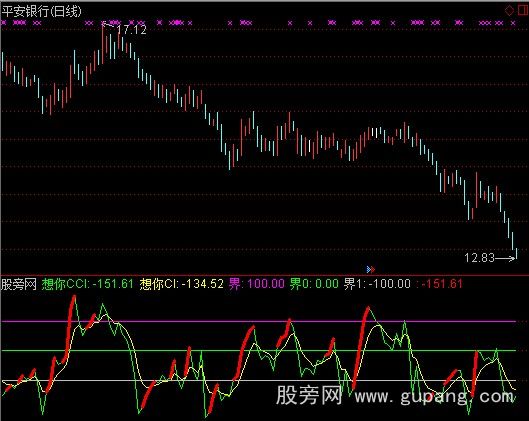Click the 界1: -100.00 white label

pos(377,284)
